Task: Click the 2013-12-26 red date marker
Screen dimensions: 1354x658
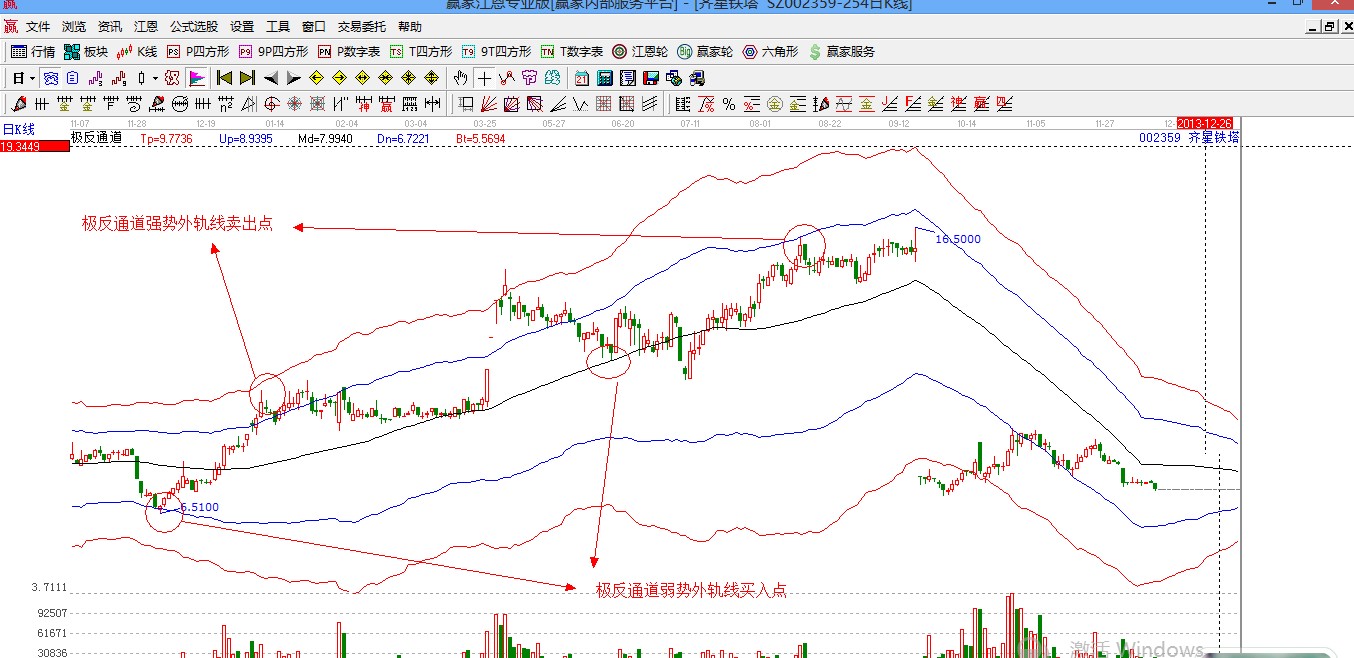Action: pos(1206,123)
